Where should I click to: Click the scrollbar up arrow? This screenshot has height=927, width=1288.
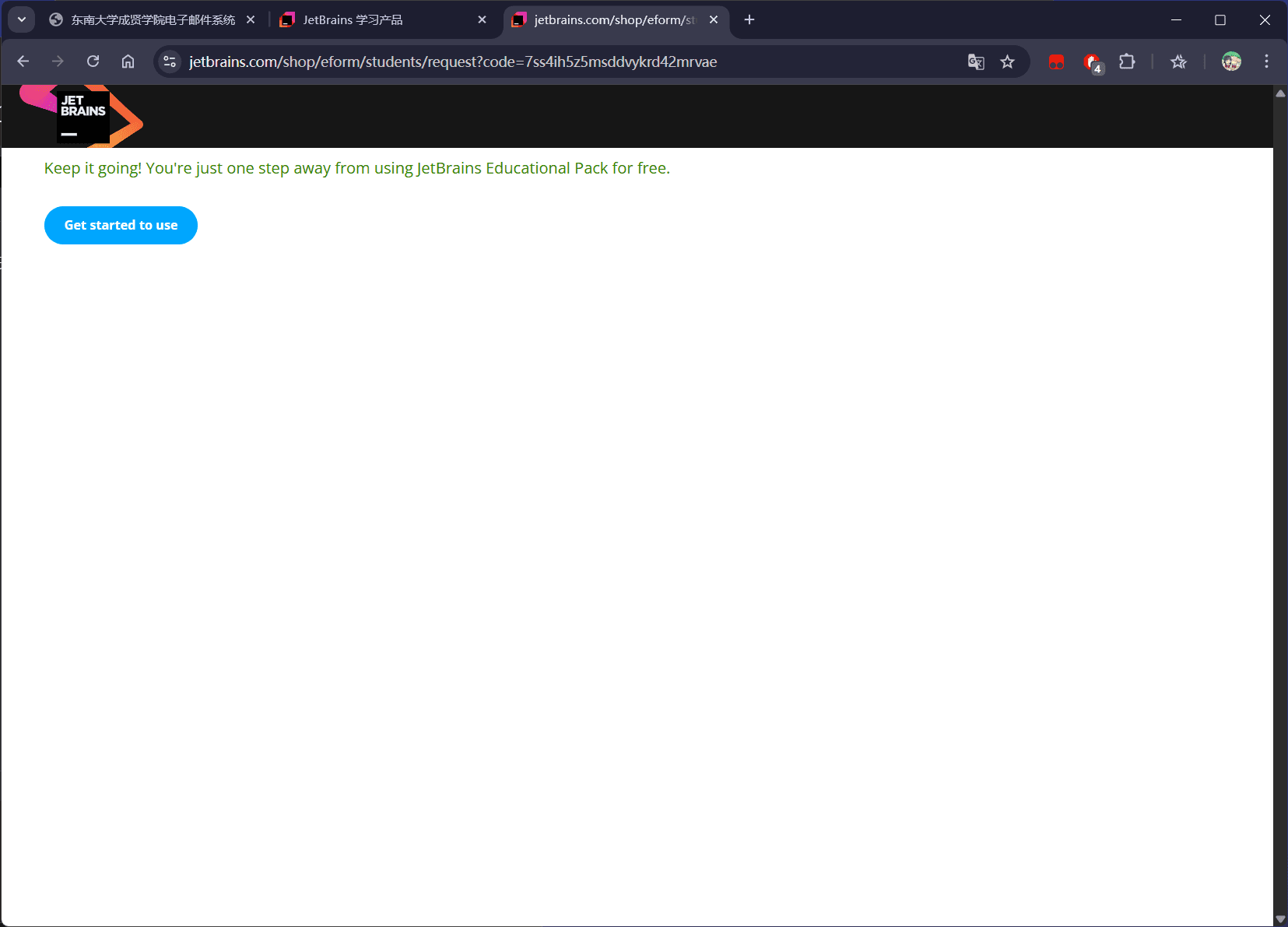click(x=1279, y=93)
